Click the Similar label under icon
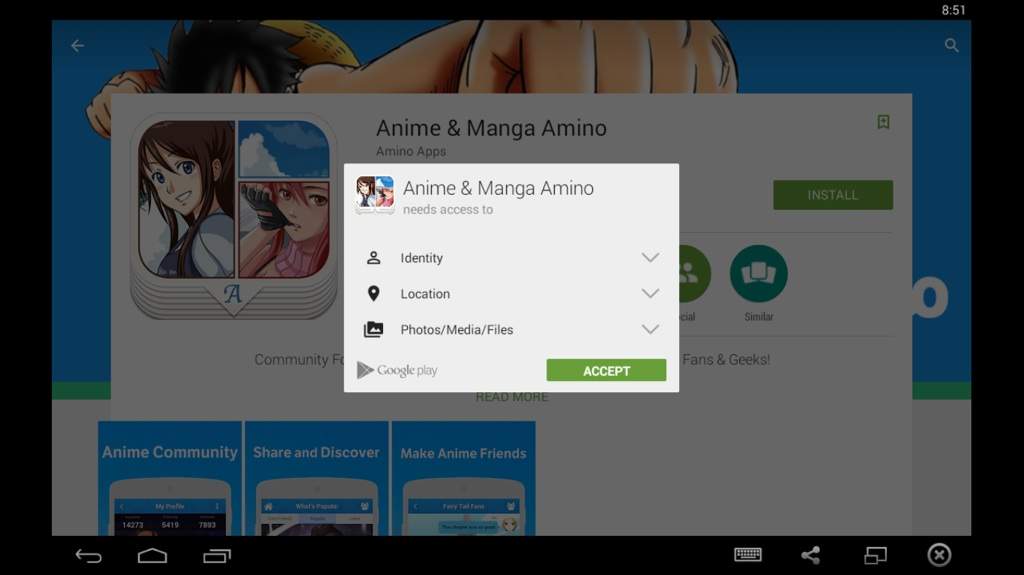This screenshot has width=1024, height=575. [x=759, y=317]
